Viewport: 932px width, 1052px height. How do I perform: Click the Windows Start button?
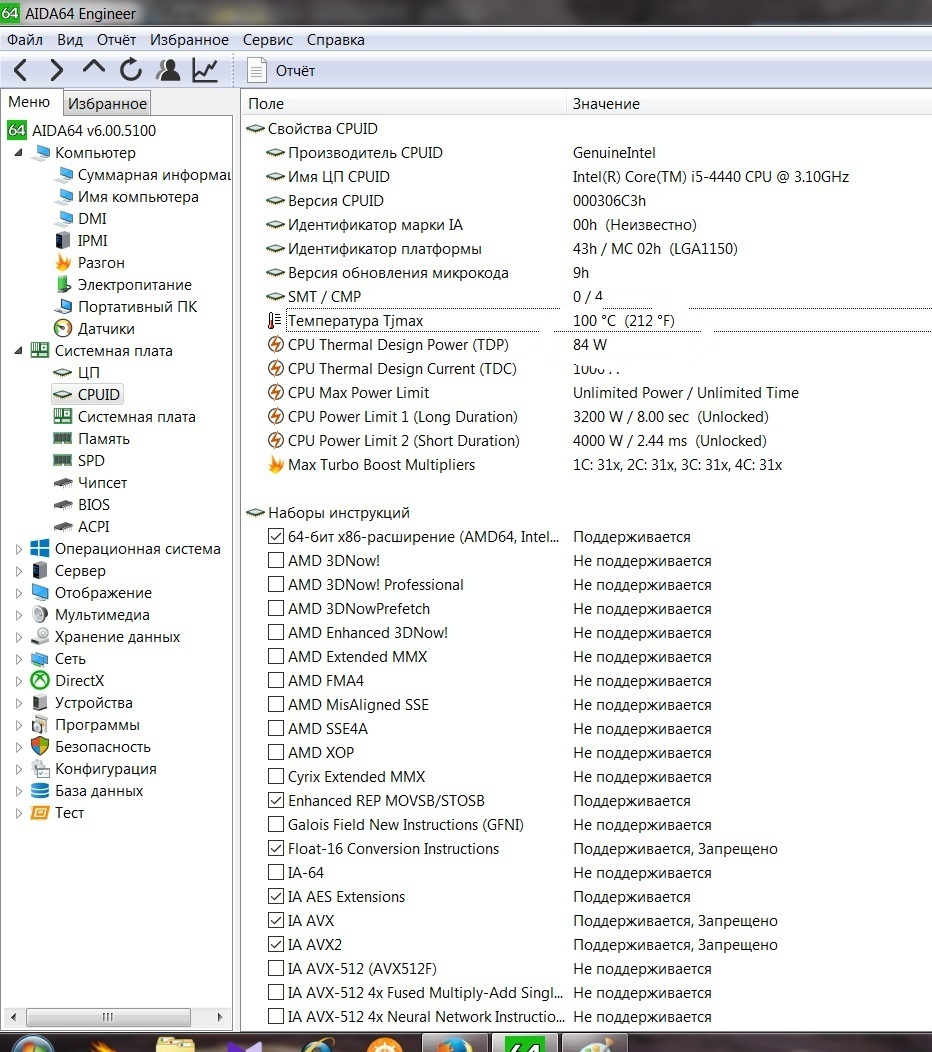point(30,1044)
